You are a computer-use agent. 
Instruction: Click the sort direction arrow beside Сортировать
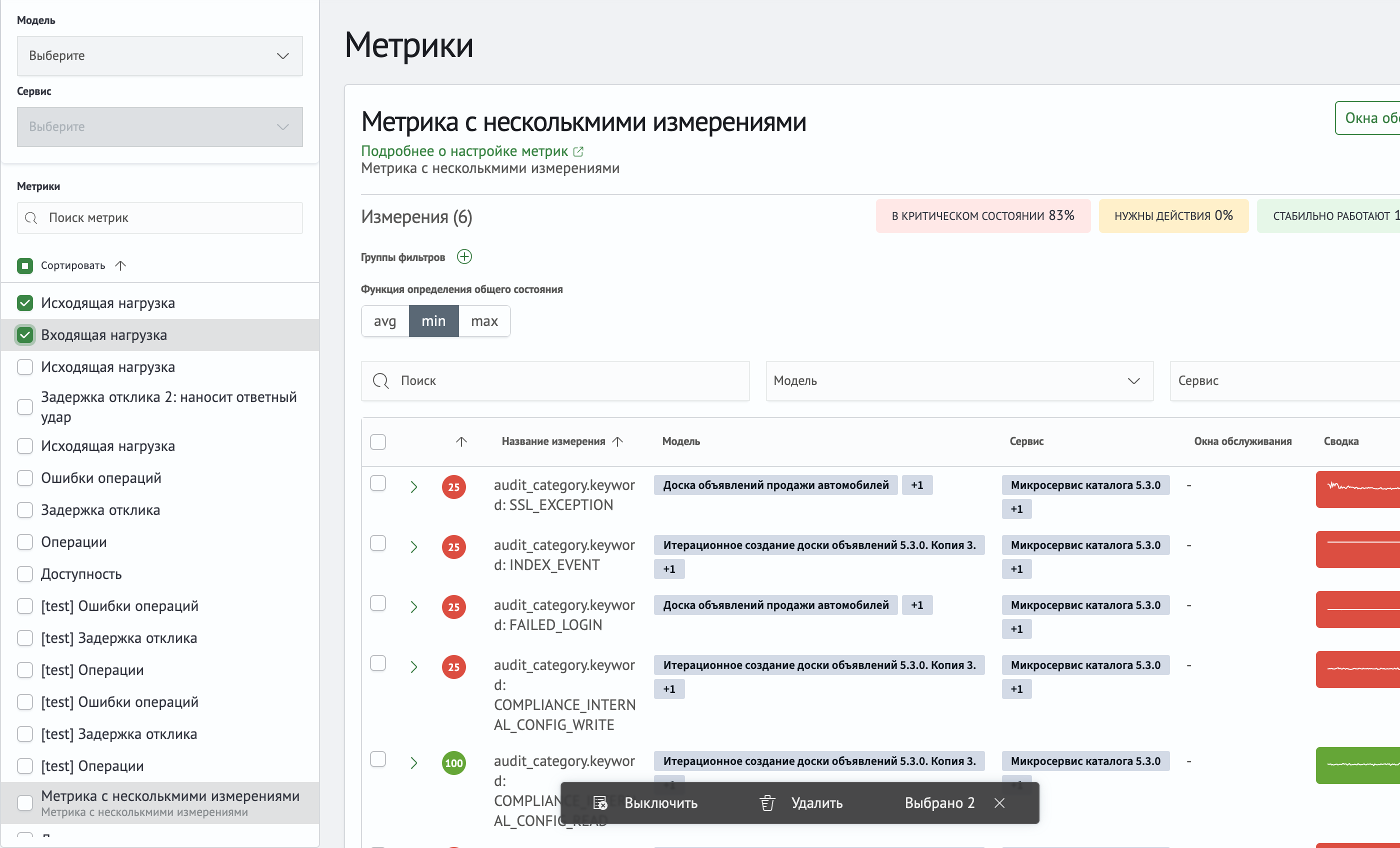coord(120,265)
